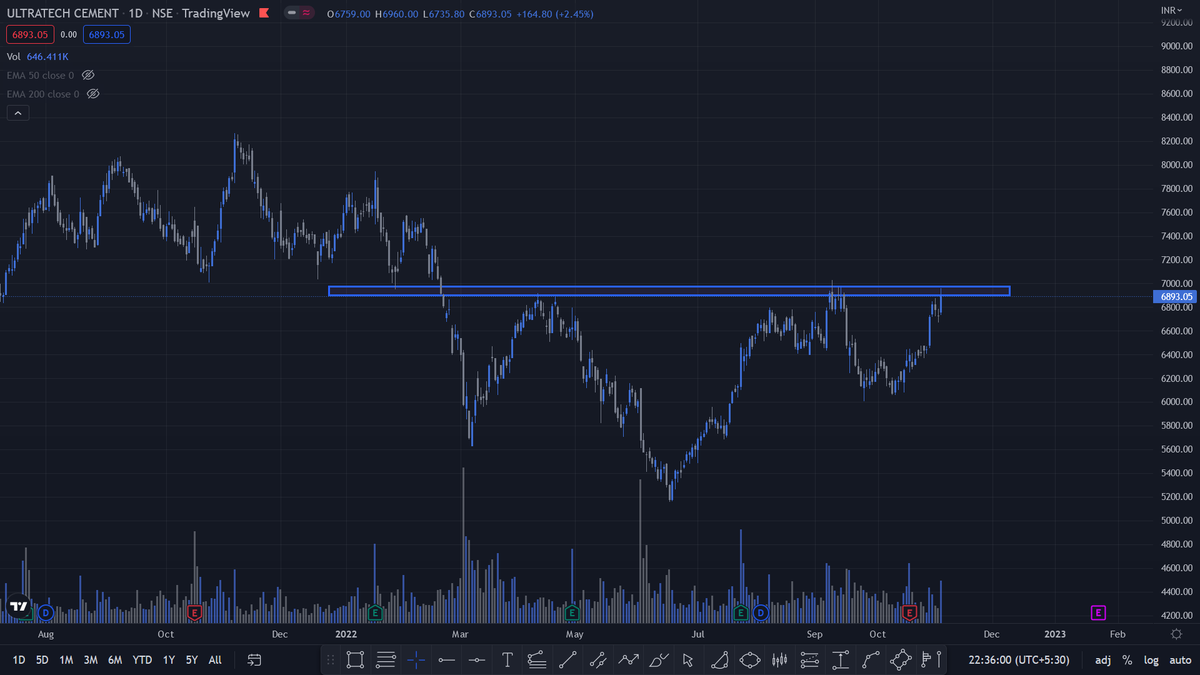Select the Horizontal Ray tool
The height and width of the screenshot is (675, 1200).
(447, 659)
